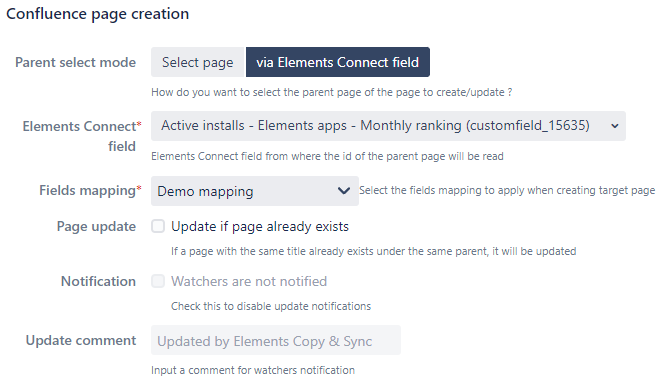
Task: Click 'Check this to disable update notifications' text
Action: coord(271,306)
